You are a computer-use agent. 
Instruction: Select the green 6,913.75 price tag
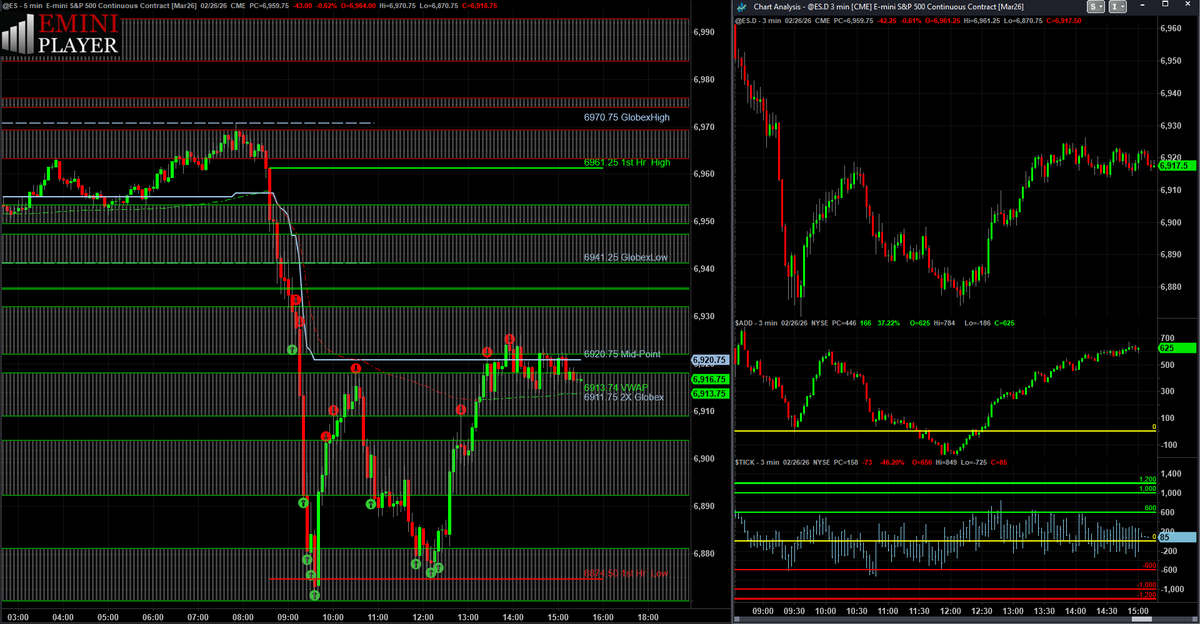pos(710,393)
